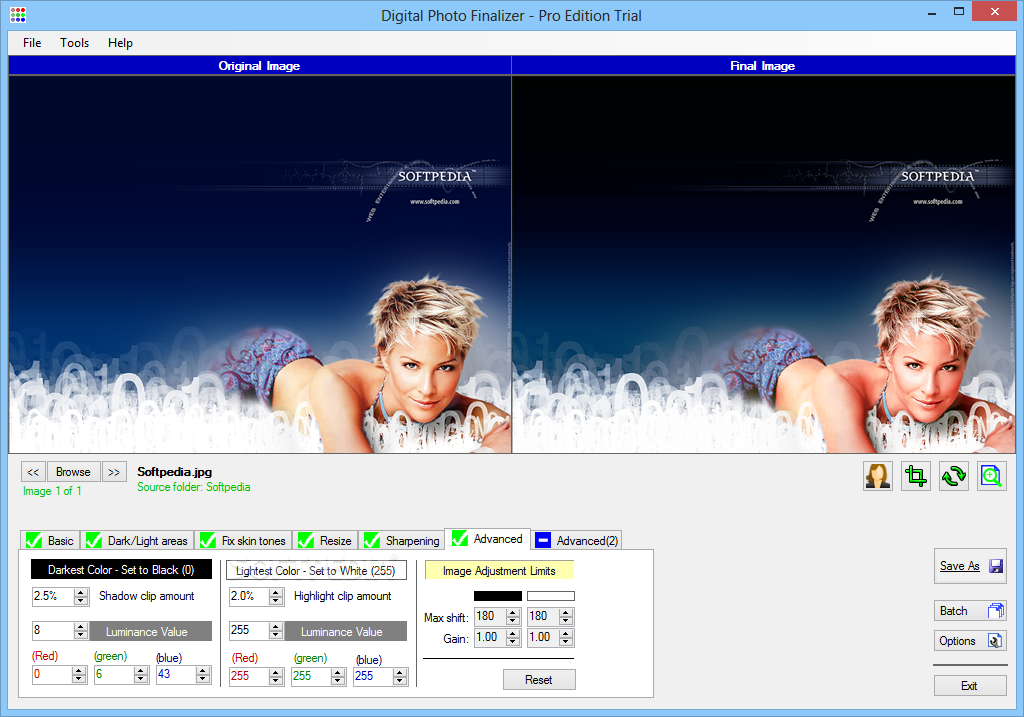The image size is (1024, 717).
Task: Select the green crop tool icon
Action: click(916, 475)
